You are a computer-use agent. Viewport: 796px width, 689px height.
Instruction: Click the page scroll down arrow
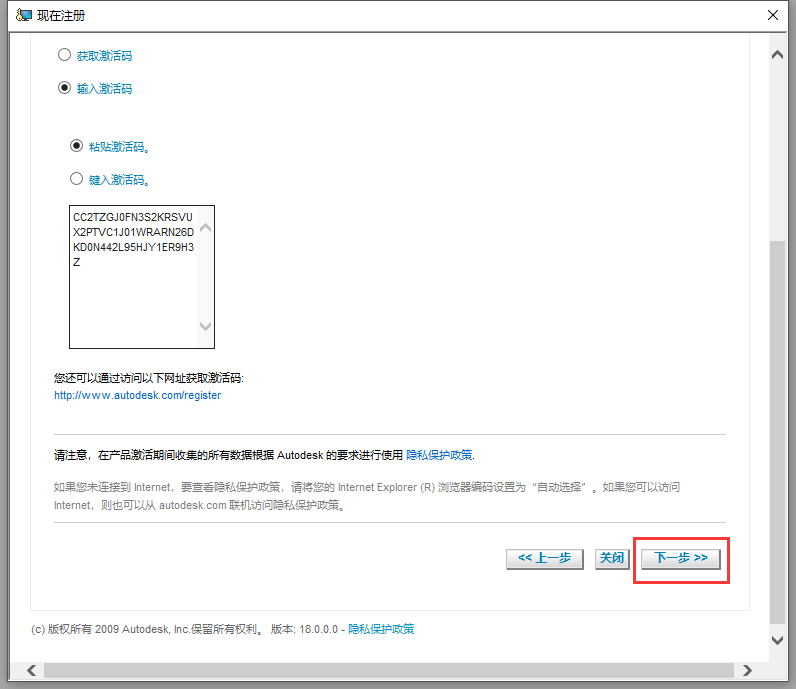pyautogui.click(x=777, y=640)
